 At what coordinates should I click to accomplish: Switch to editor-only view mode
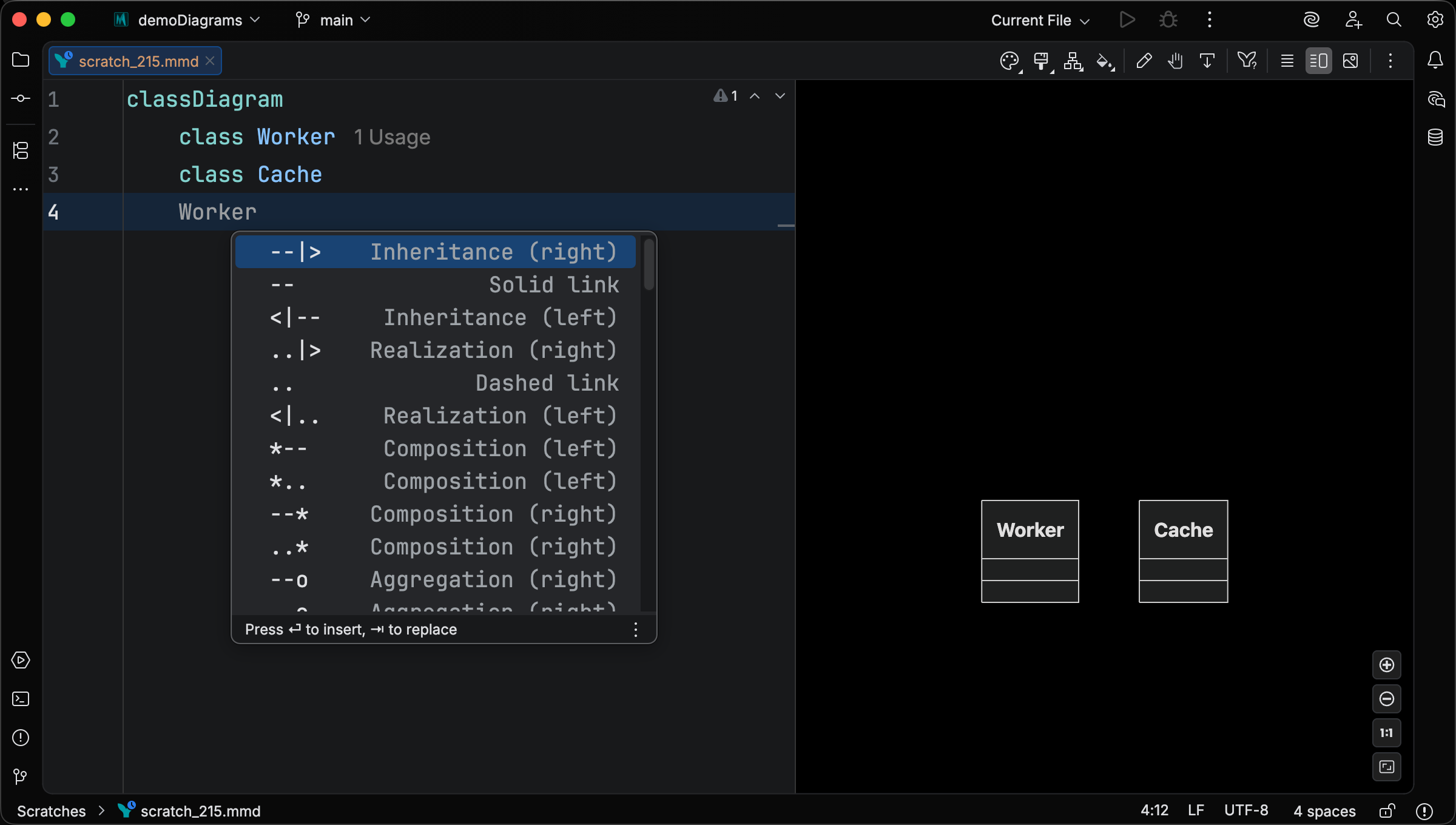pos(1287,61)
